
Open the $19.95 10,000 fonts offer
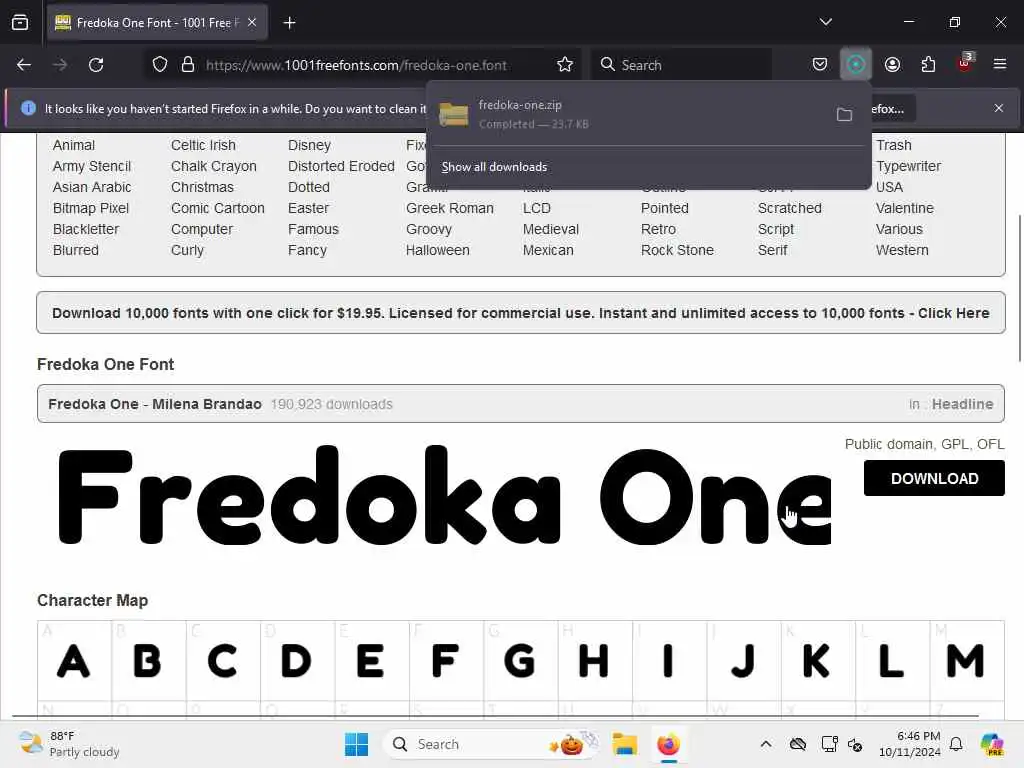coord(520,313)
